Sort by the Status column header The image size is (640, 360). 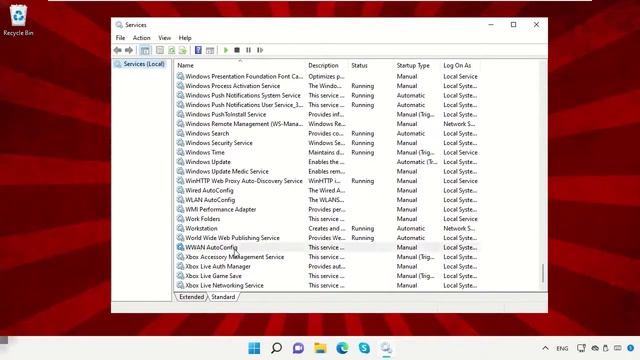point(371,65)
